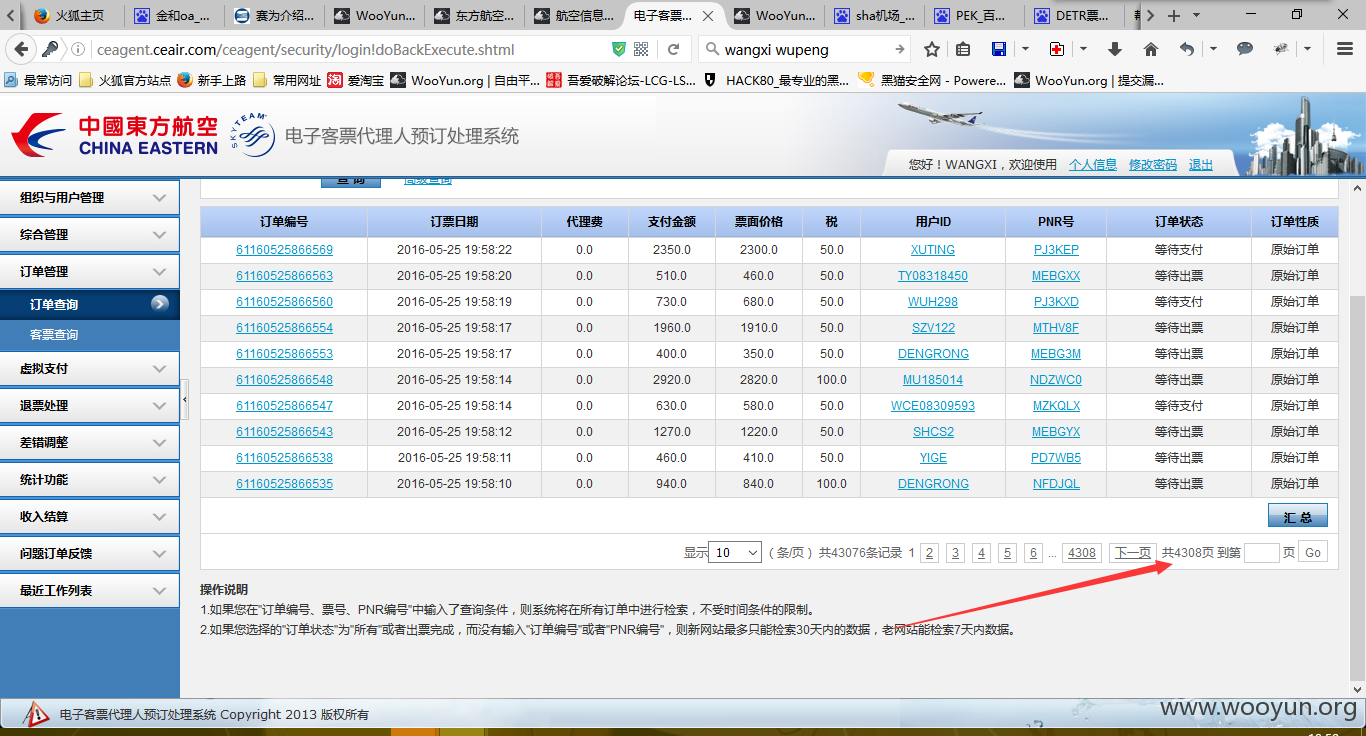The width and height of the screenshot is (1366, 736).
Task: Open order link 61160525866569
Action: [284, 250]
